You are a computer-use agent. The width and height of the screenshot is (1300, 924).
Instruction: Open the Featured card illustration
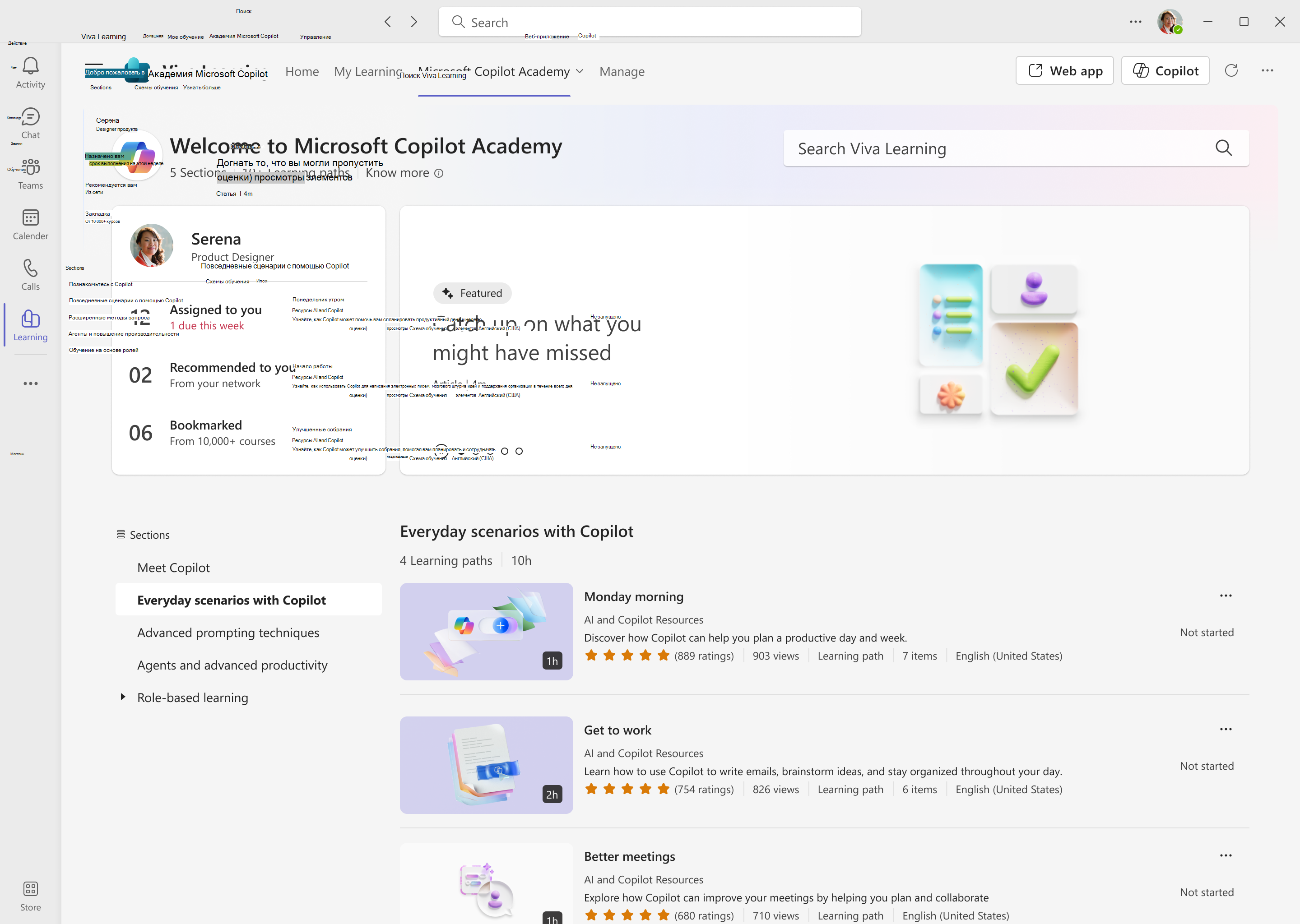tap(998, 339)
